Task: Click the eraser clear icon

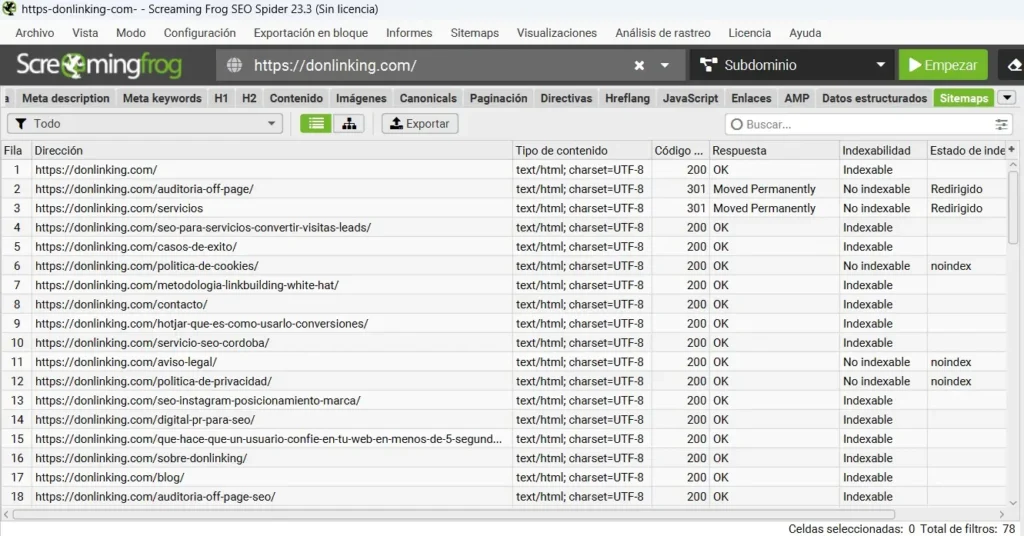Action: tap(1014, 65)
